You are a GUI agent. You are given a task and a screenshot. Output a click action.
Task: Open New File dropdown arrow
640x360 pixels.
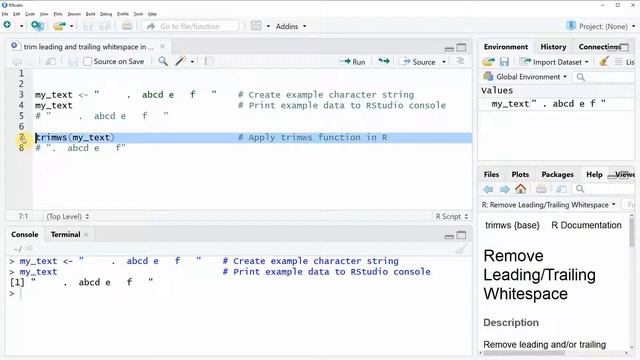click(x=21, y=26)
